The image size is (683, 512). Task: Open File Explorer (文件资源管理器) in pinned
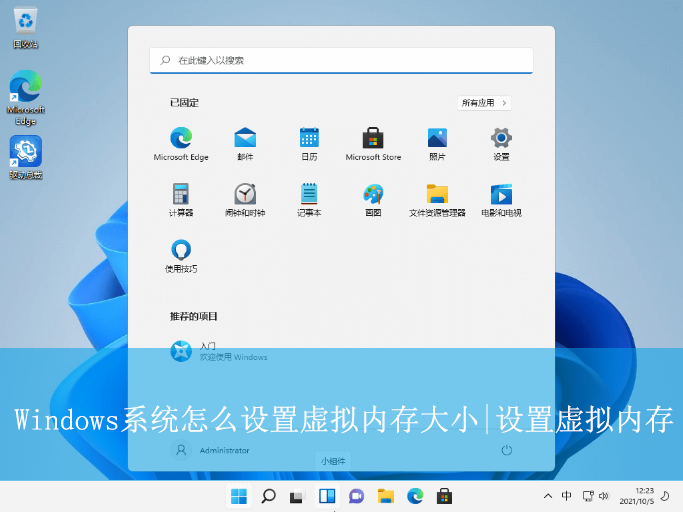coord(437,200)
